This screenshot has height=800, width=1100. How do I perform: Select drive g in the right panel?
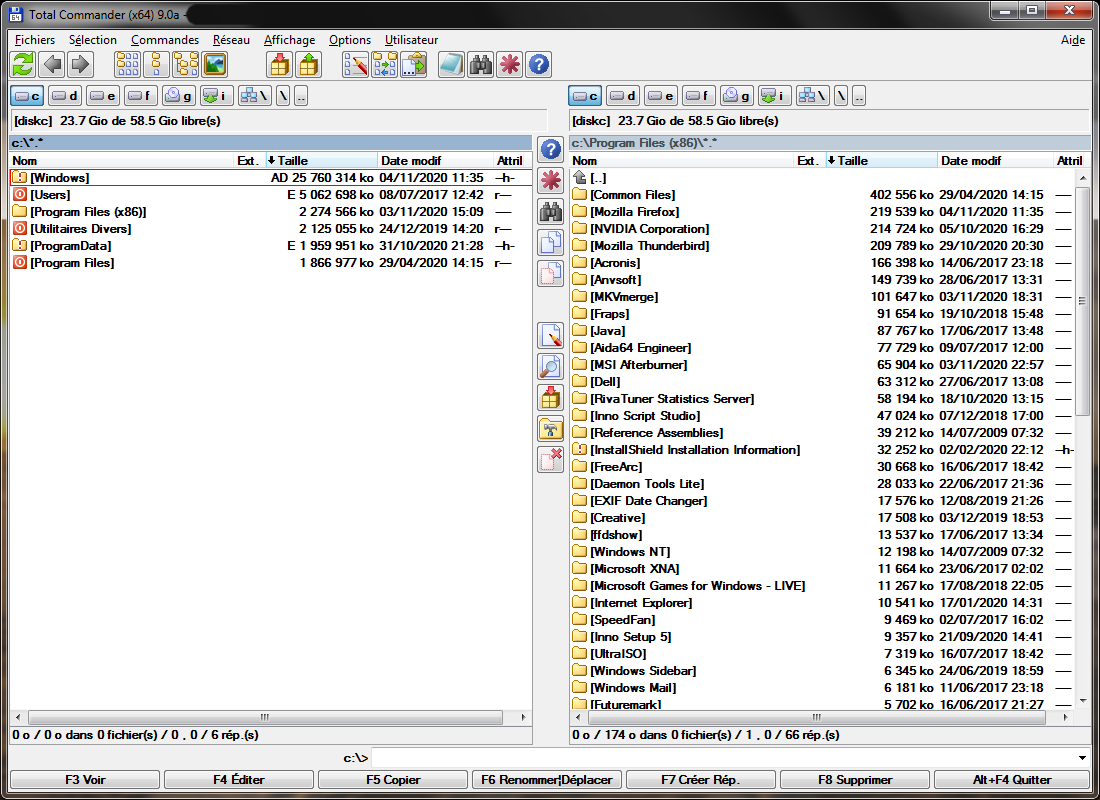point(737,95)
